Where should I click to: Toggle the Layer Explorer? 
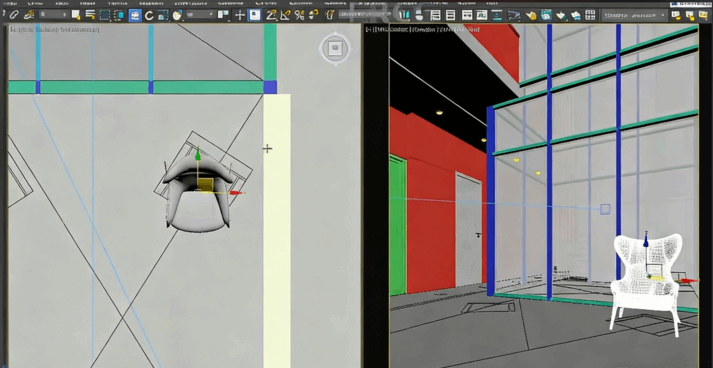(x=451, y=15)
